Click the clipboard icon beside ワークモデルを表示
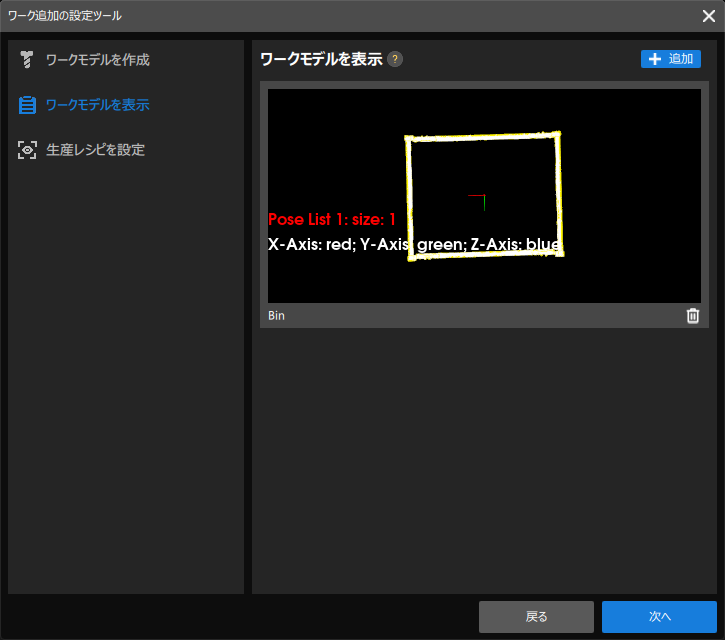Image resolution: width=725 pixels, height=640 pixels. (27, 105)
